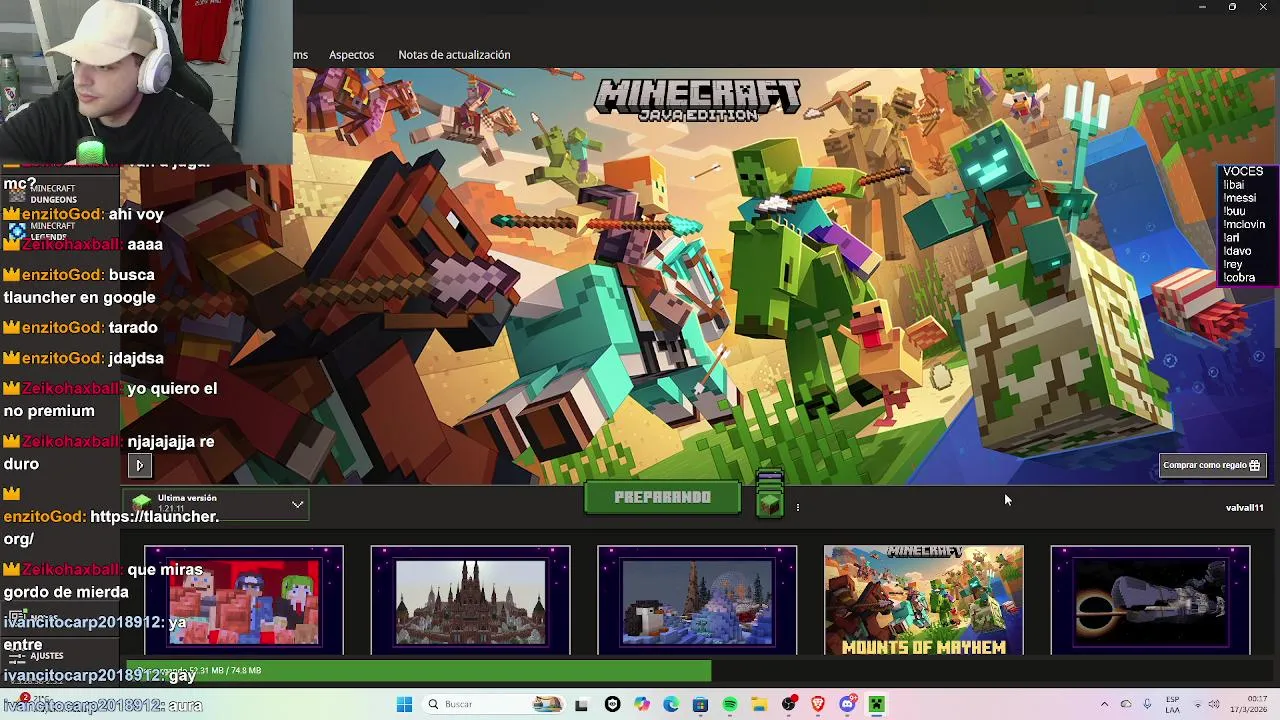Click the Minecraft Java Edition logo
The height and width of the screenshot is (720, 1280).
click(x=697, y=99)
